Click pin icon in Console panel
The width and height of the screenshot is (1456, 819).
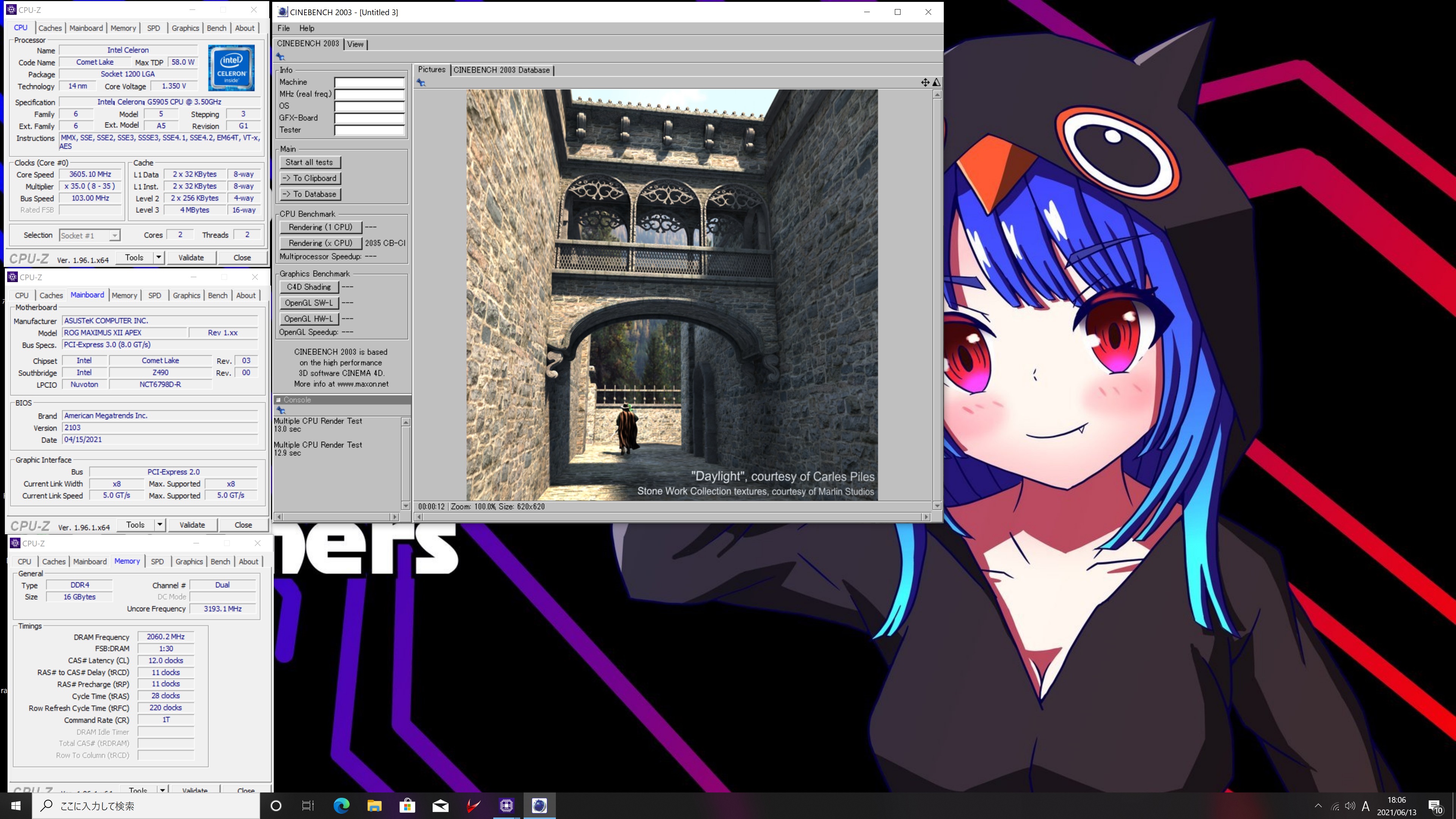pos(281,410)
